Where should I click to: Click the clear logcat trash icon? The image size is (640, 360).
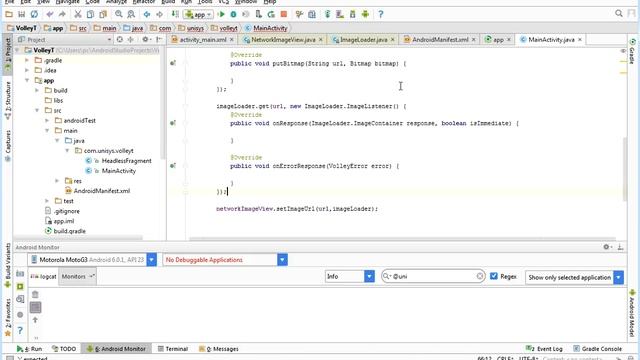tap(35, 294)
